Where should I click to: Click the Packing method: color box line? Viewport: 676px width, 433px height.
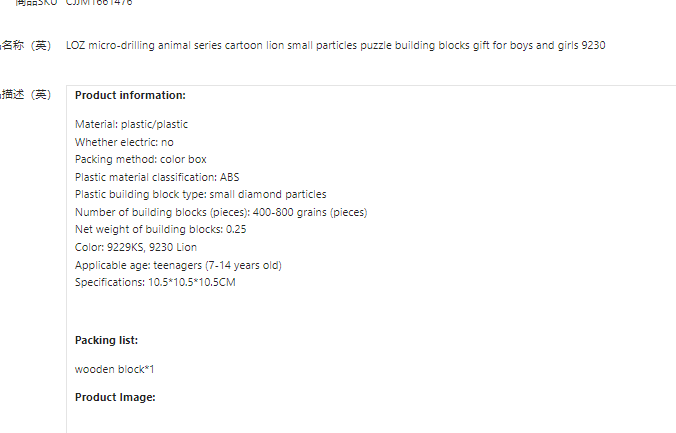(141, 159)
